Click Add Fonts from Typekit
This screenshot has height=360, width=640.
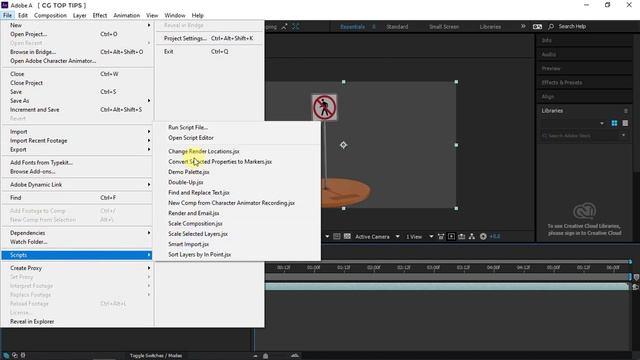(x=77, y=162)
